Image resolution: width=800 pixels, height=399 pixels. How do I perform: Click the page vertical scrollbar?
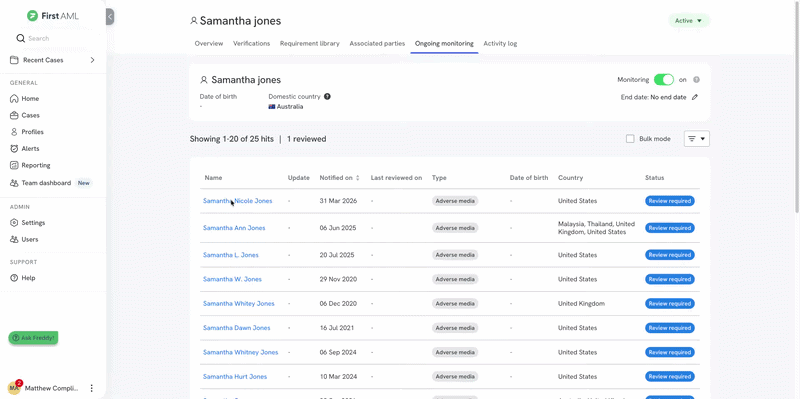[x=797, y=107]
